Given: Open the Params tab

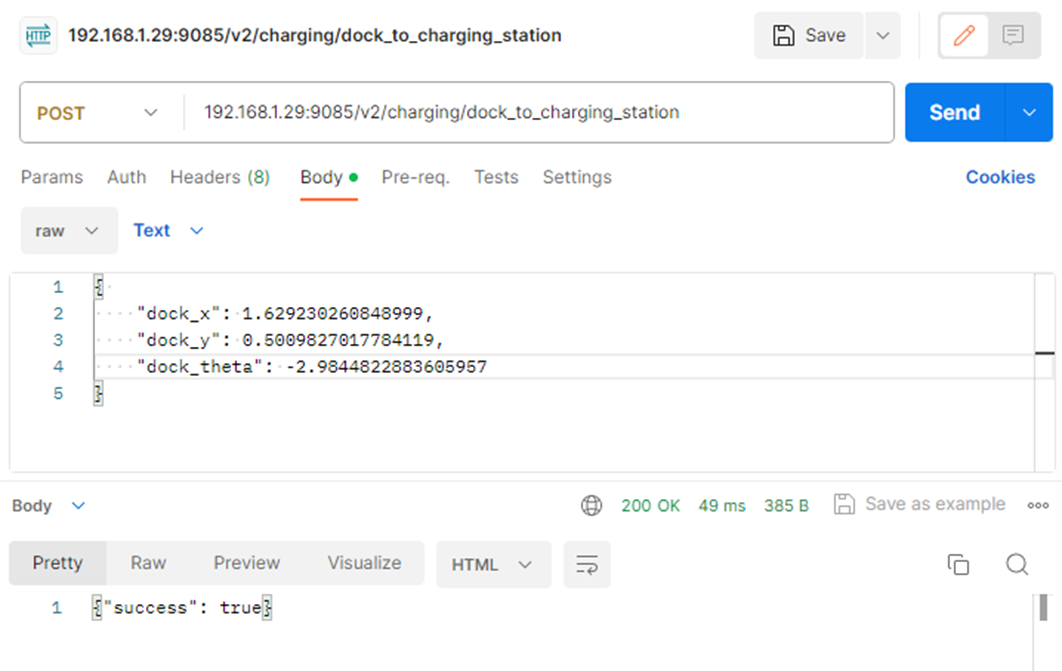Looking at the screenshot, I should point(52,177).
